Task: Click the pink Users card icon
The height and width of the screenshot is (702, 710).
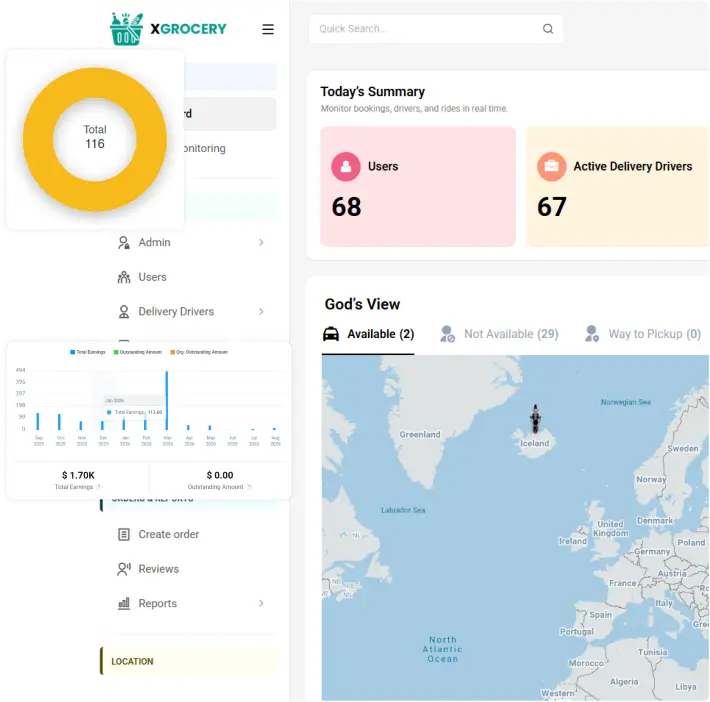Action: tap(345, 166)
